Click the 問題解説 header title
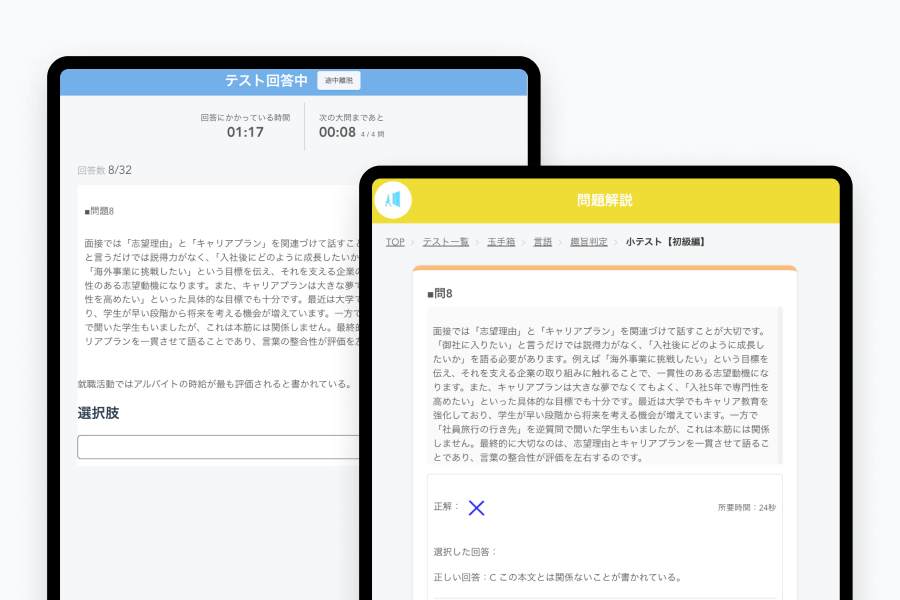This screenshot has height=600, width=900. tap(604, 200)
